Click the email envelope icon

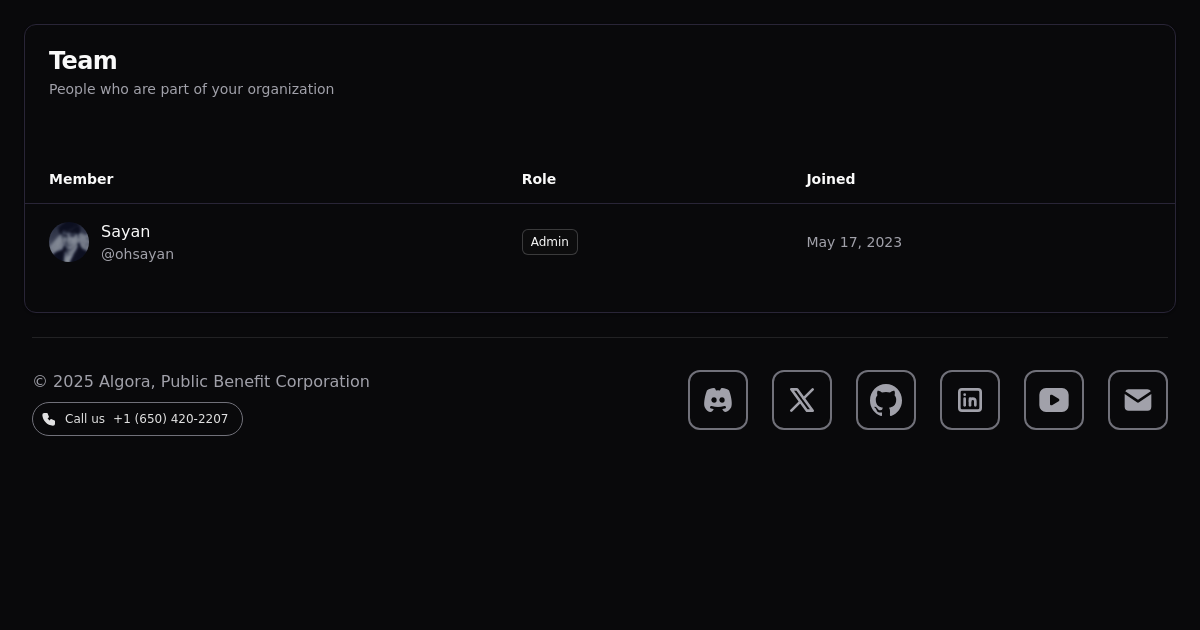point(1138,400)
